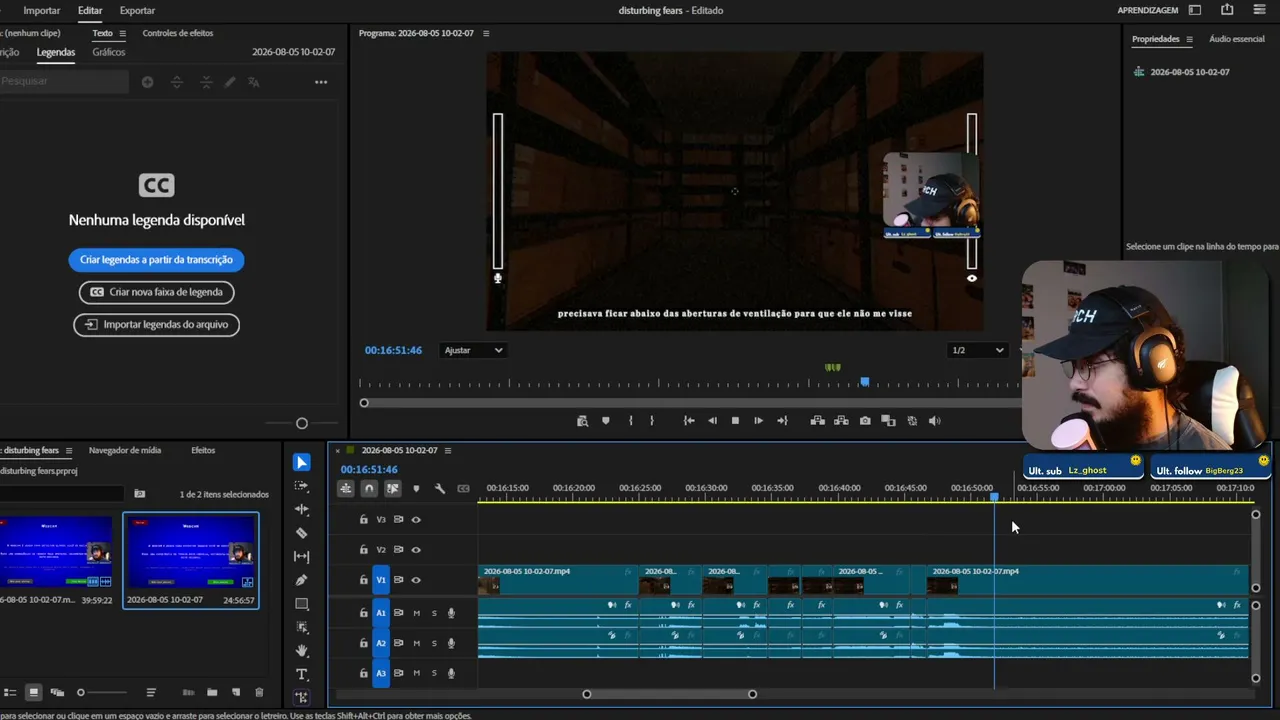Toggle linked selection in timeline

point(393,489)
